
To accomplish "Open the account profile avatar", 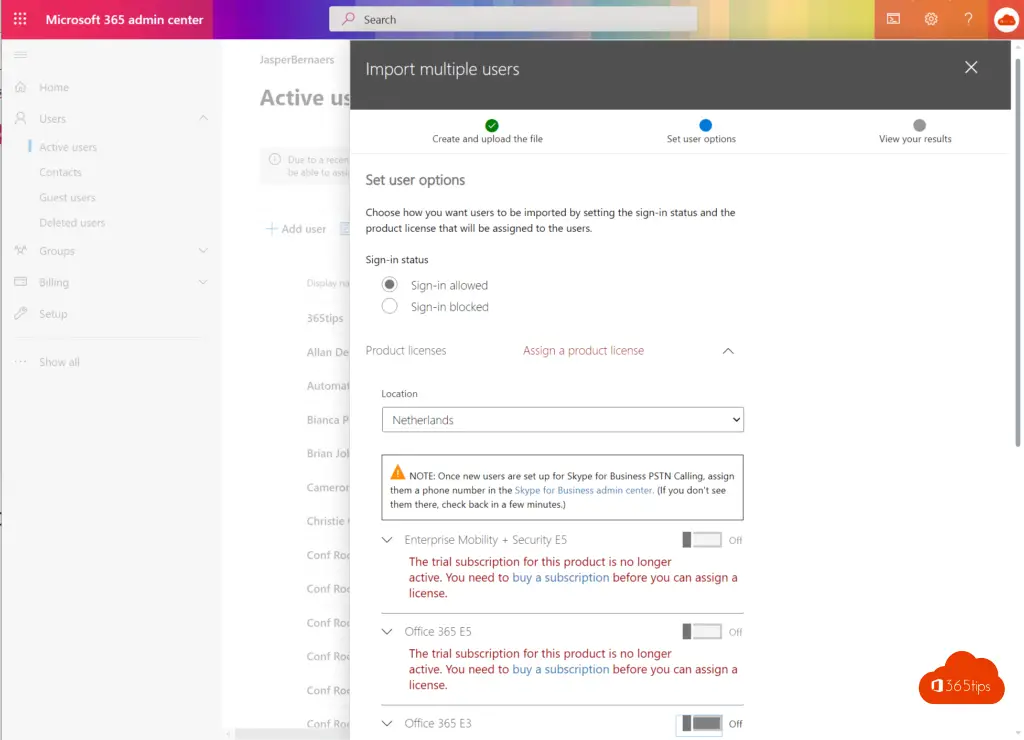I will 1006,20.
